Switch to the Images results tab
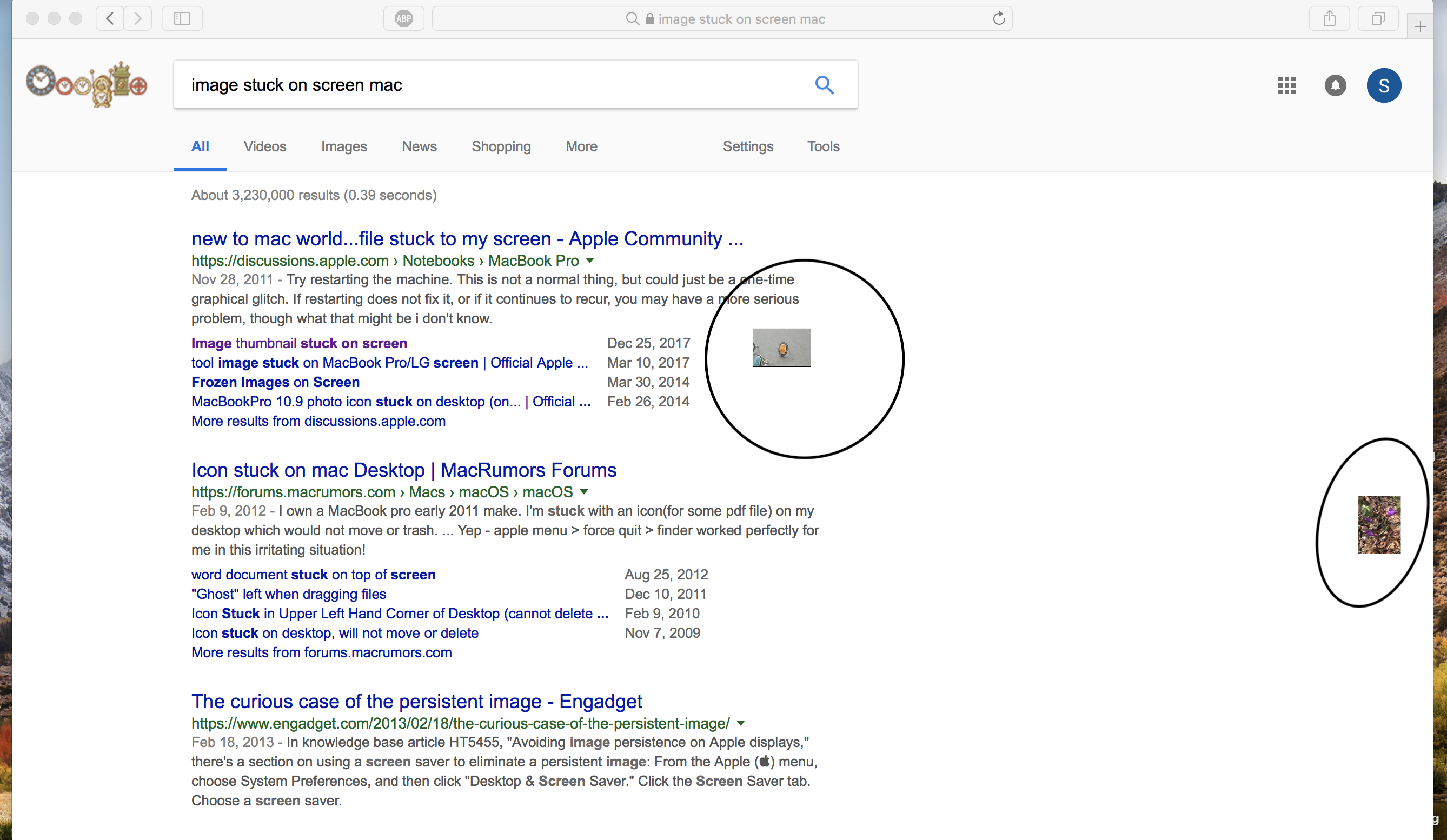Viewport: 1447px width, 840px height. coord(344,146)
